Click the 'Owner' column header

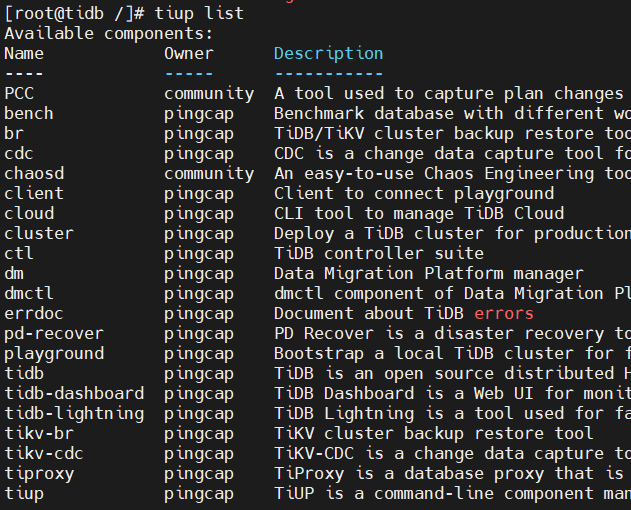coord(188,54)
